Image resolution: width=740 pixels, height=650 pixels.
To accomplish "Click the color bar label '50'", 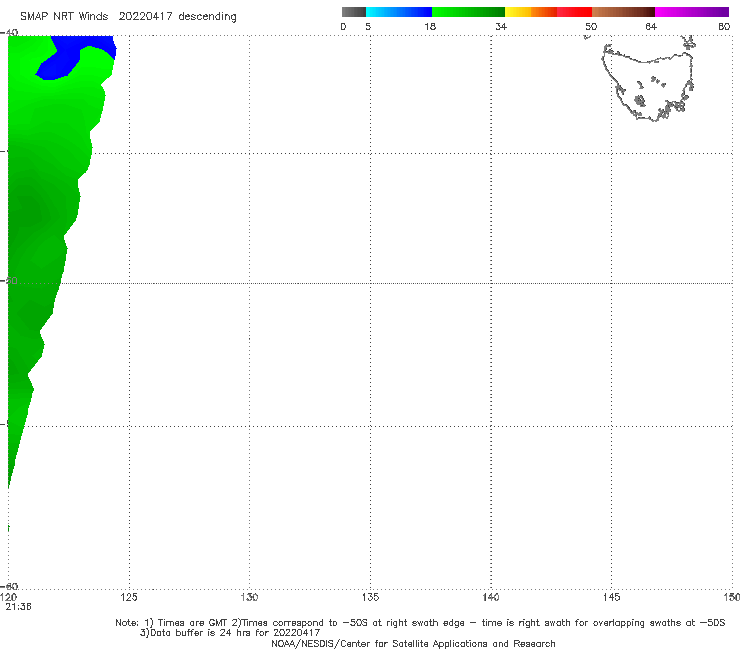I will [591, 26].
